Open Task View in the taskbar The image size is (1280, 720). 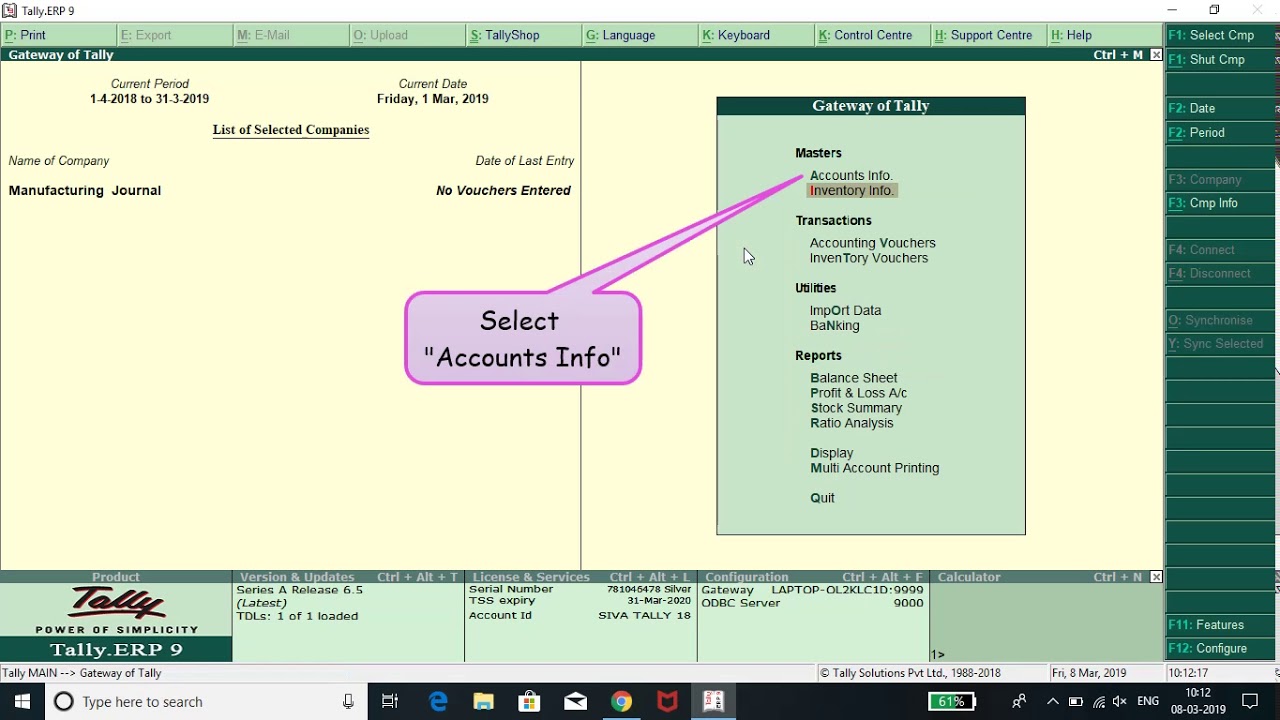click(x=390, y=701)
